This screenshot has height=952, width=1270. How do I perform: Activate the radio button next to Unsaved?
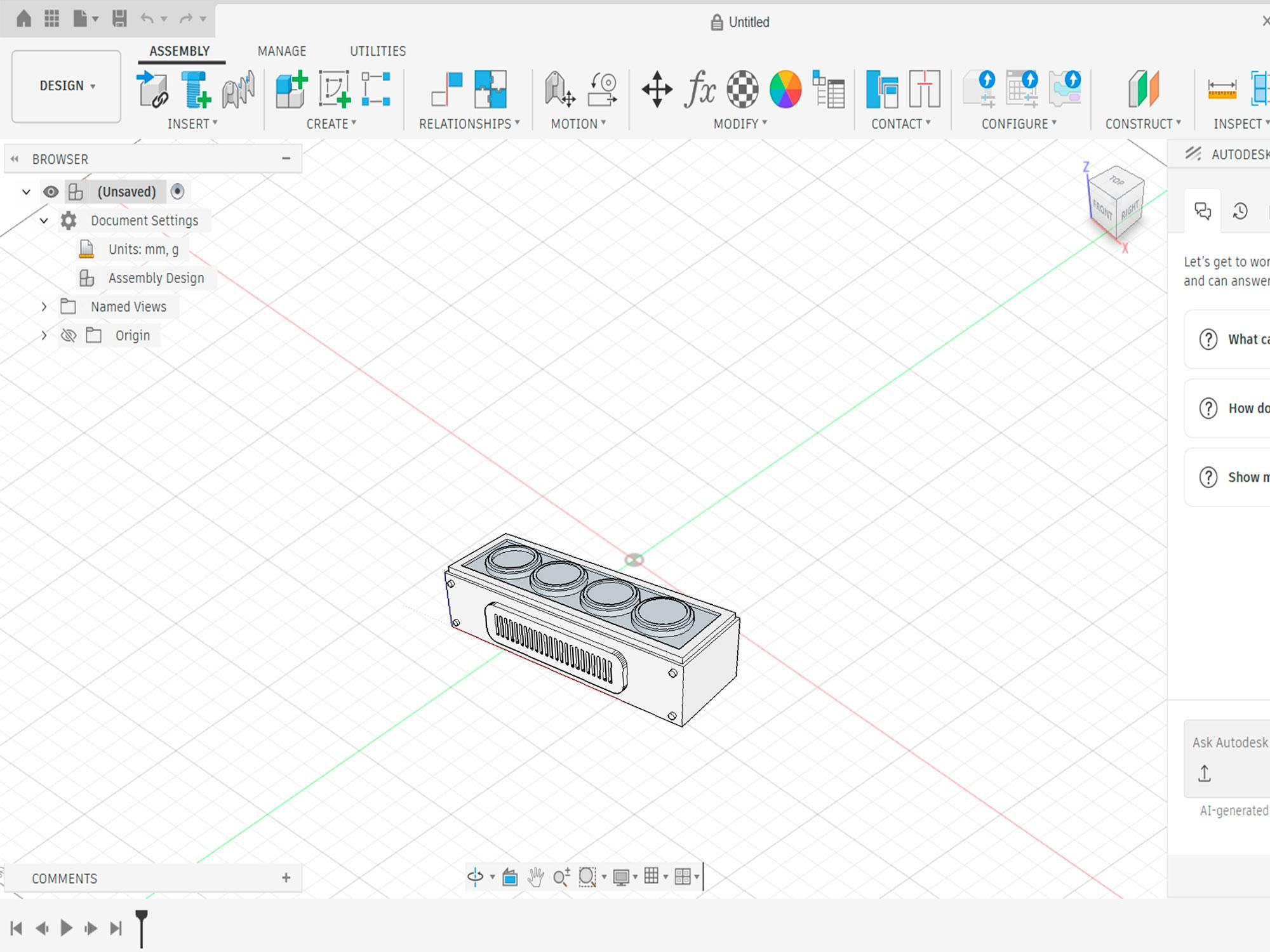(x=177, y=191)
